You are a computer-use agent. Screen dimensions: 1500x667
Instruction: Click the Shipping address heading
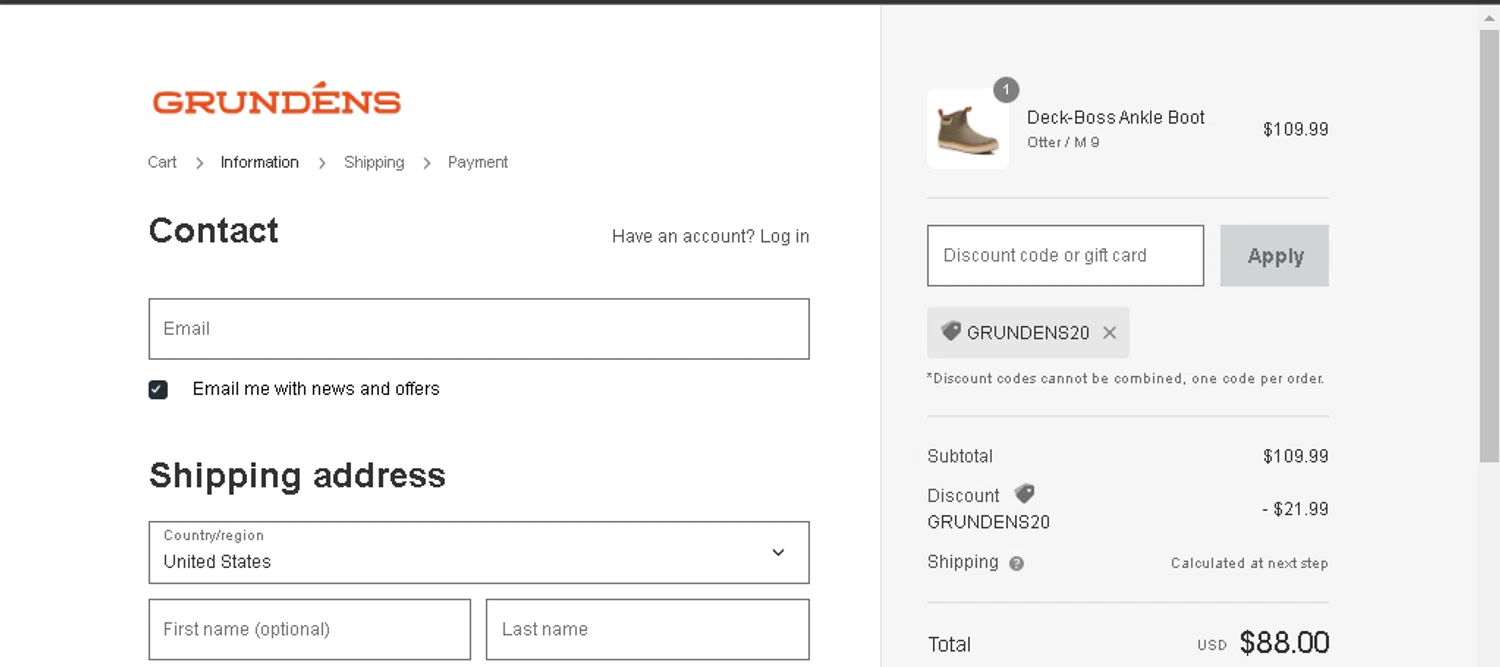click(x=297, y=475)
